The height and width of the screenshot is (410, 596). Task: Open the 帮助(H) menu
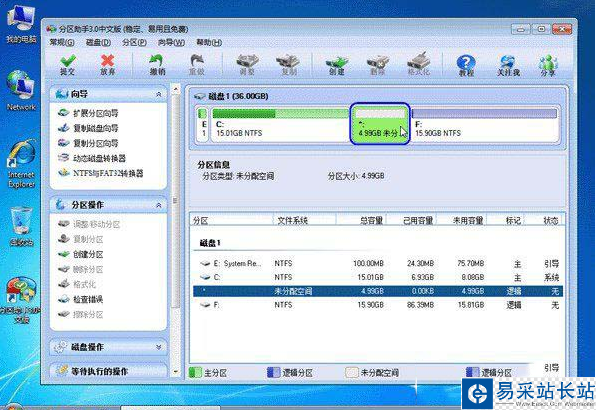(x=209, y=43)
